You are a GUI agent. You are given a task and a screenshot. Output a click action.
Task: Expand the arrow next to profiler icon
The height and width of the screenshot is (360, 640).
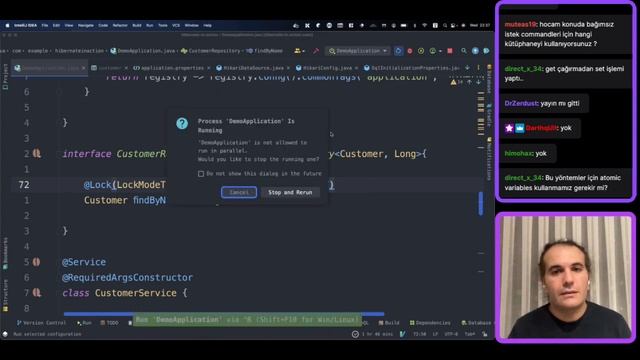coord(440,51)
